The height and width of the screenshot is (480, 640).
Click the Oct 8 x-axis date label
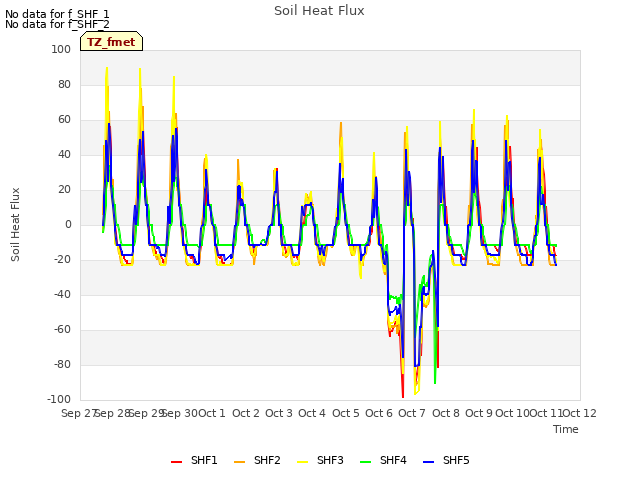446,413
